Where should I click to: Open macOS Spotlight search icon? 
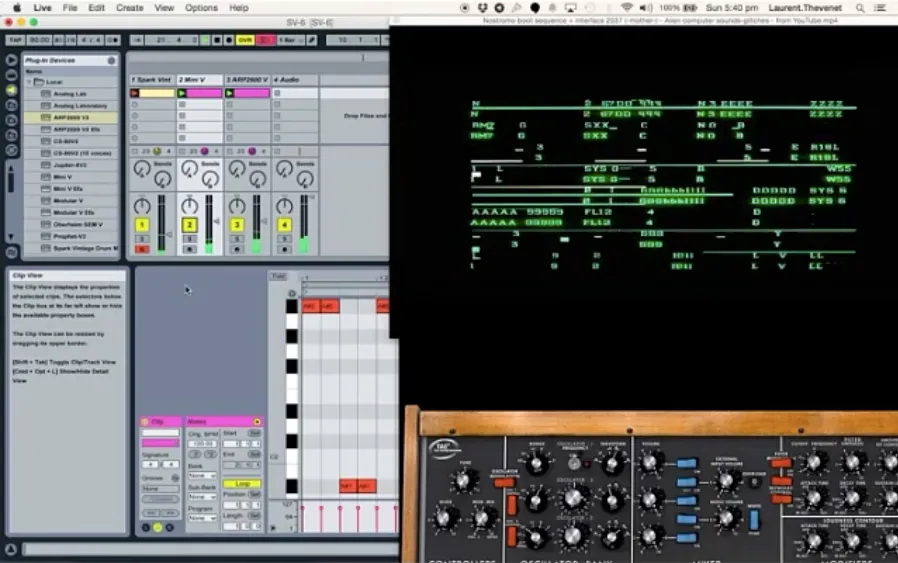pyautogui.click(x=860, y=8)
